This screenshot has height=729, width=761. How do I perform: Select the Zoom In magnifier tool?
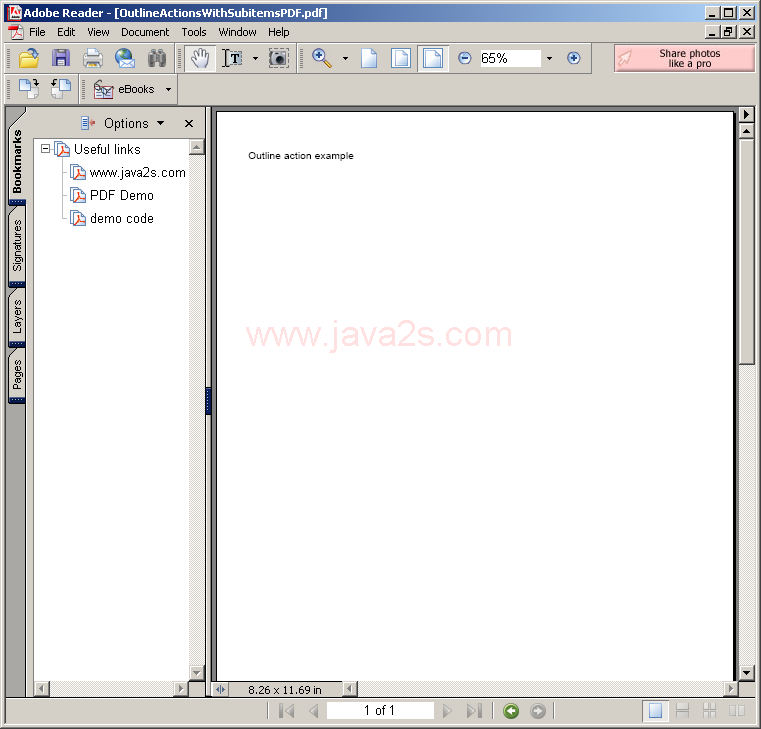322,58
